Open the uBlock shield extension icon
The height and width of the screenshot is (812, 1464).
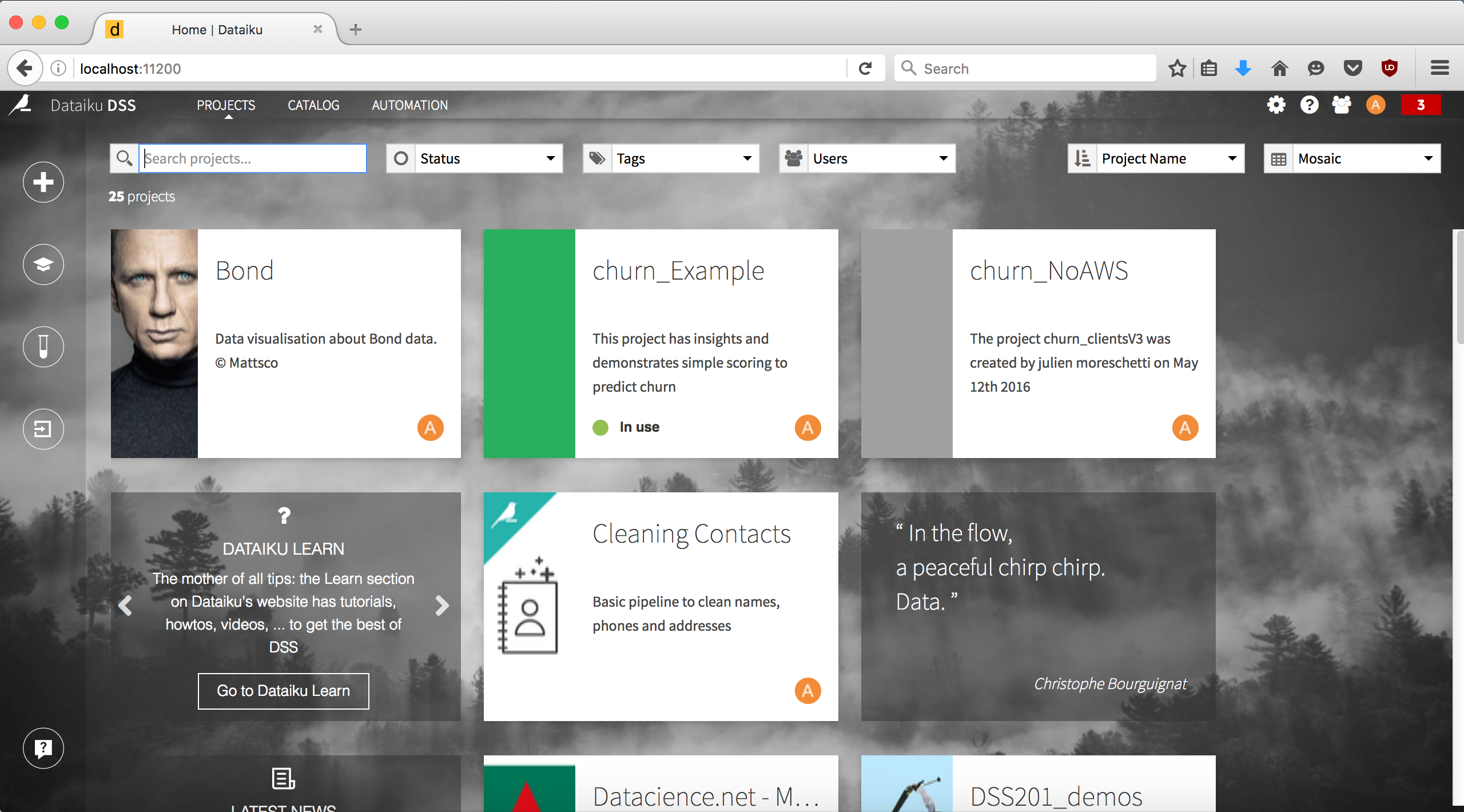1390,69
